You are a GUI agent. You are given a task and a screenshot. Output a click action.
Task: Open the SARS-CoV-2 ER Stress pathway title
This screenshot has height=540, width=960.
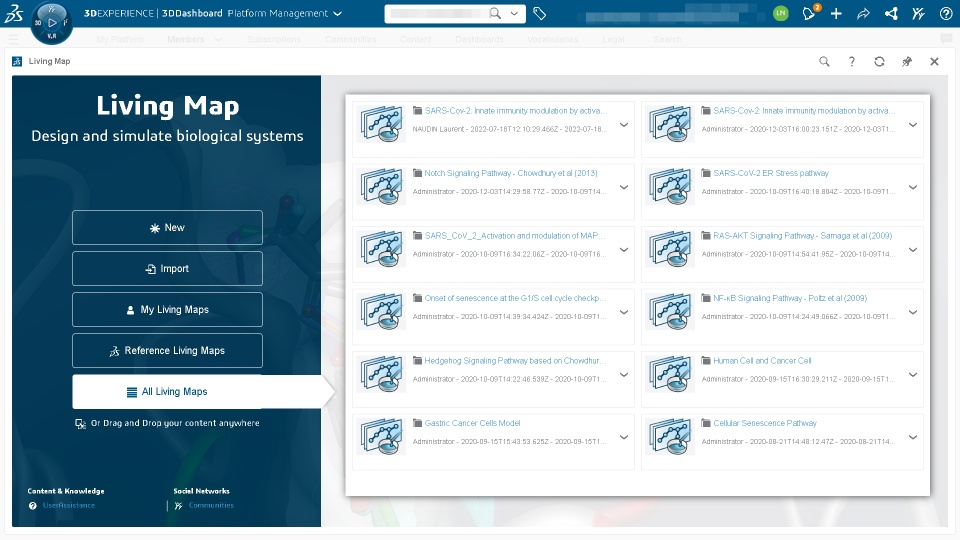(x=771, y=173)
